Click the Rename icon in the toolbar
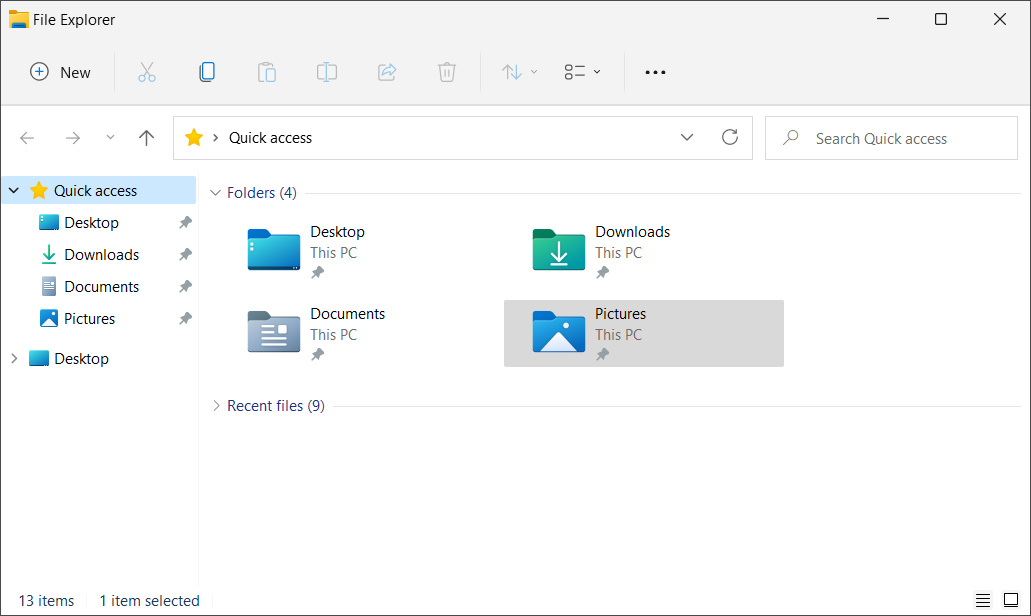 [327, 72]
